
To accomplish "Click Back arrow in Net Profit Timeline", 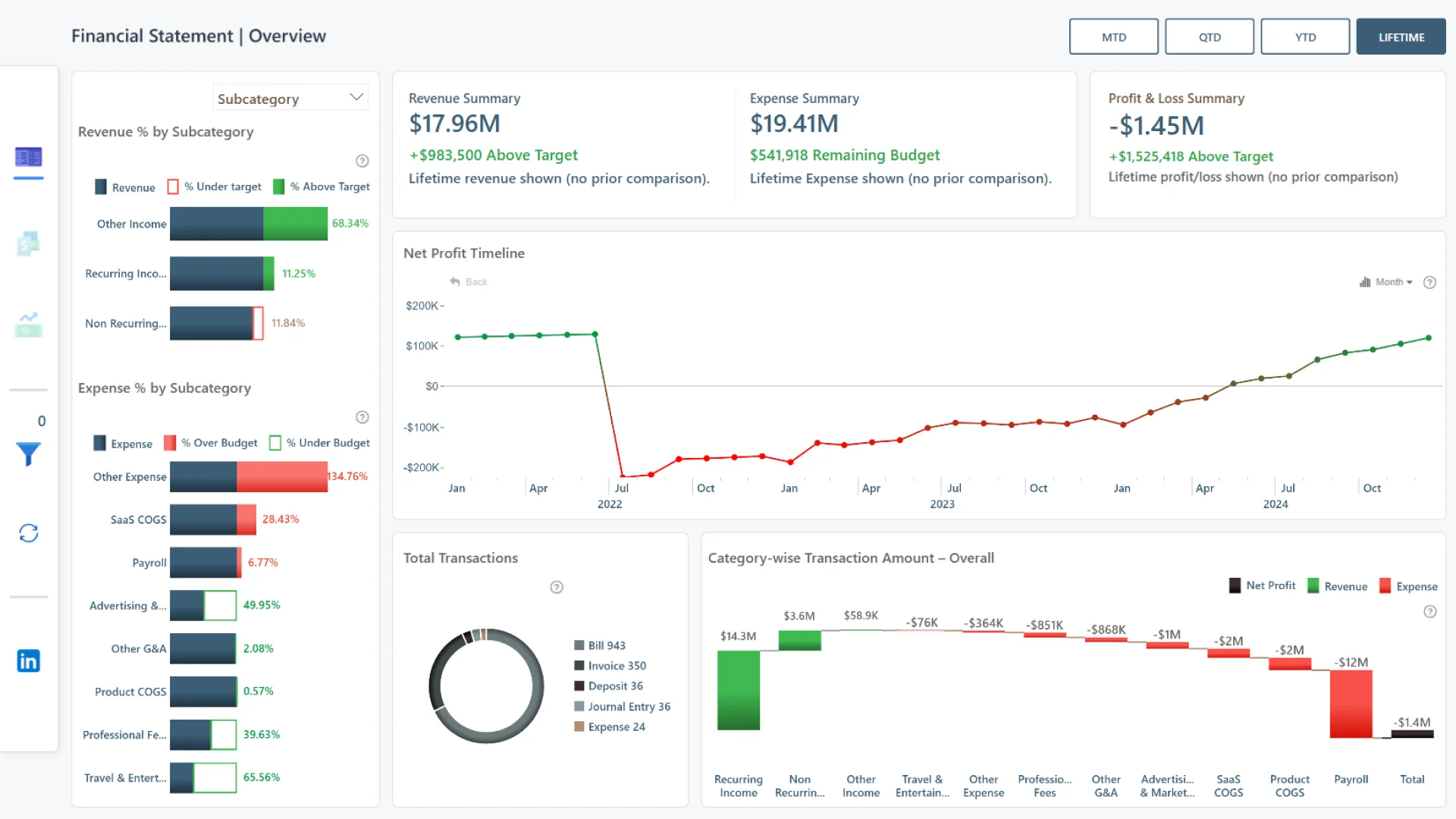I will point(469,282).
